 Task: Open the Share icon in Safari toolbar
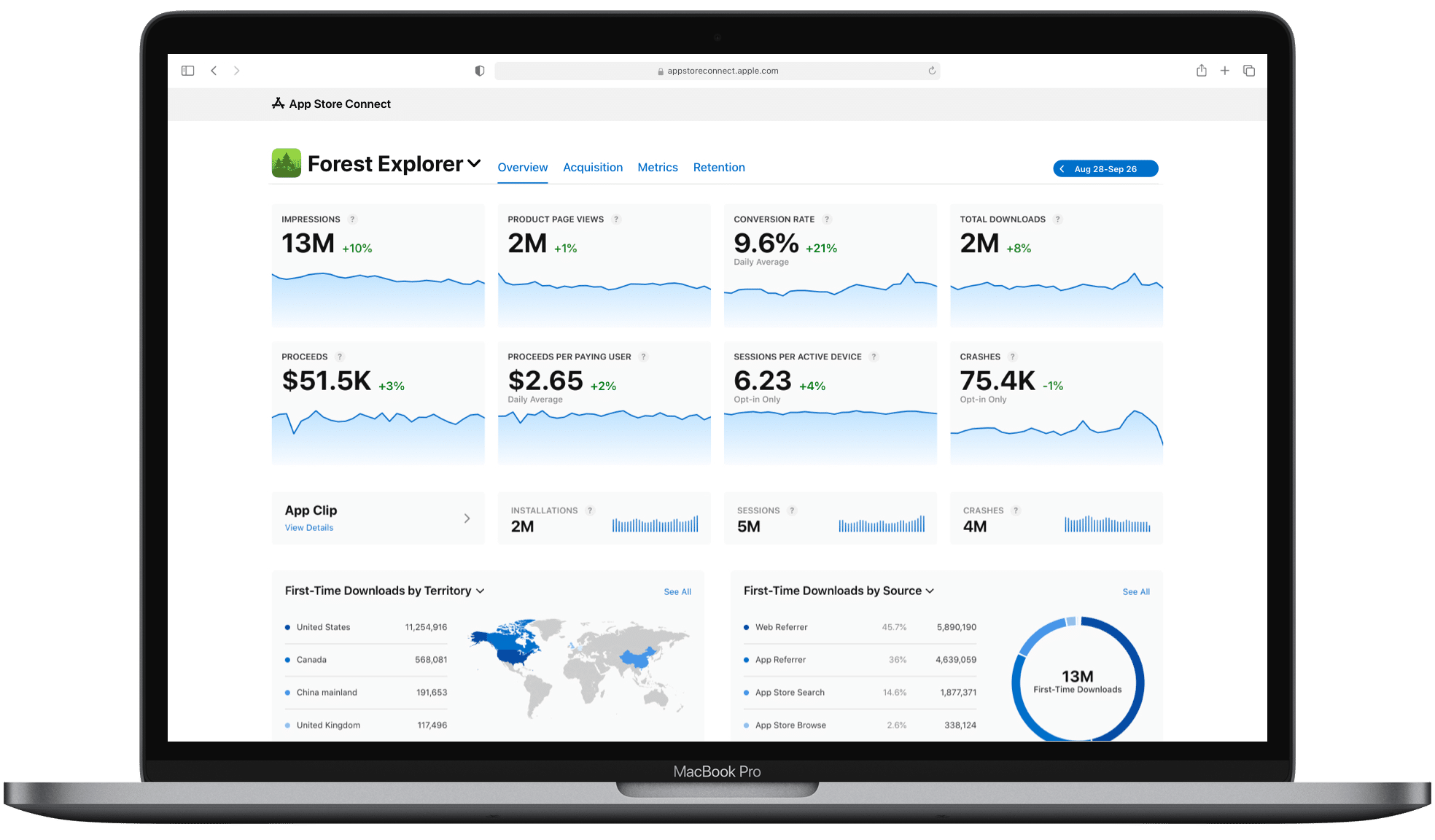click(x=1202, y=70)
